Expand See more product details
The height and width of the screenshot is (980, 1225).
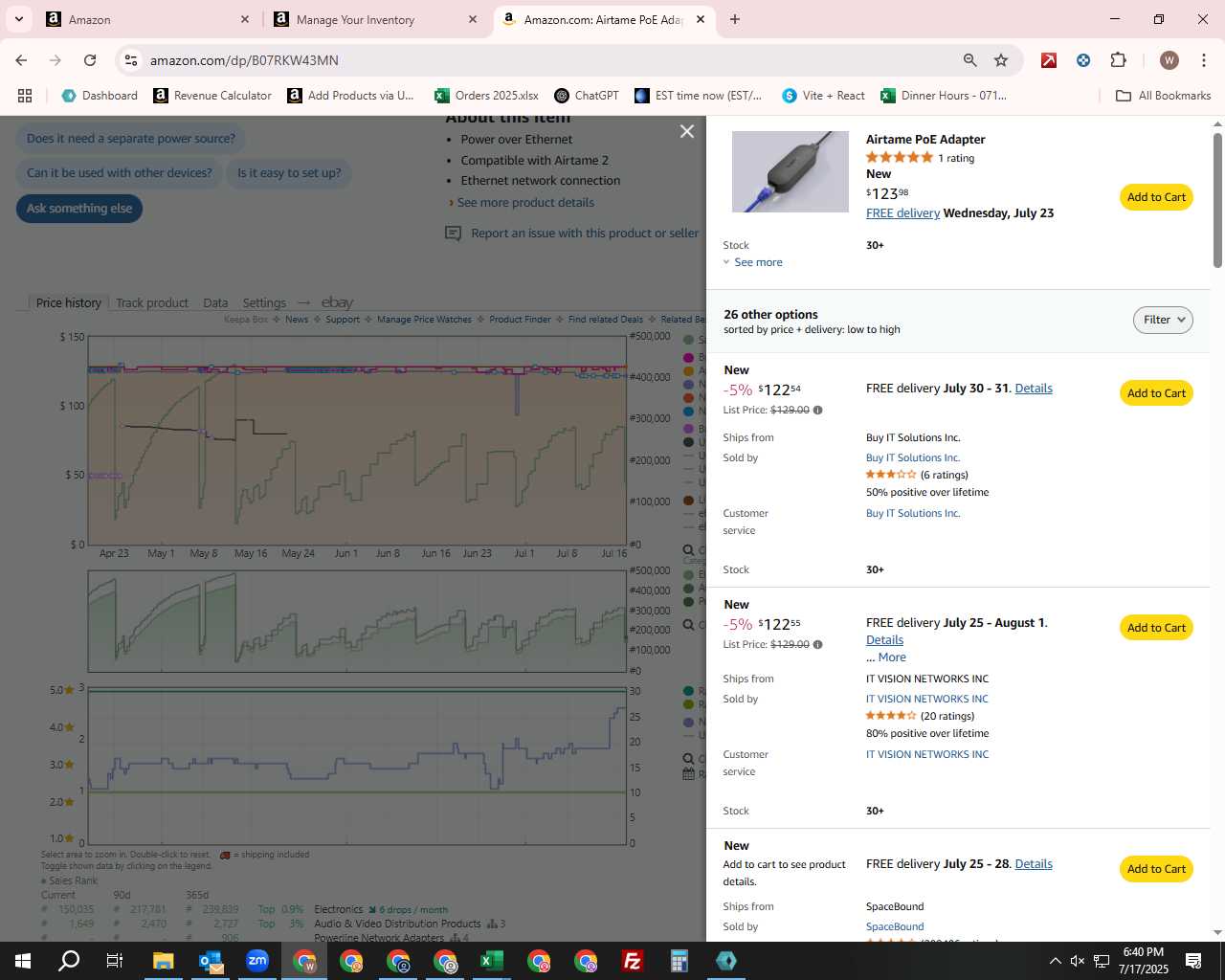click(525, 203)
